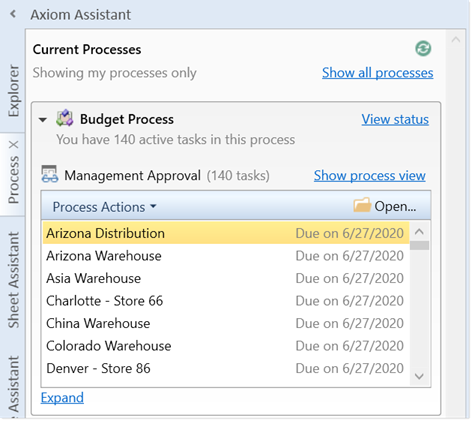The height and width of the screenshot is (421, 472).
Task: Click the task list scroll up arrow
Action: coord(419,231)
